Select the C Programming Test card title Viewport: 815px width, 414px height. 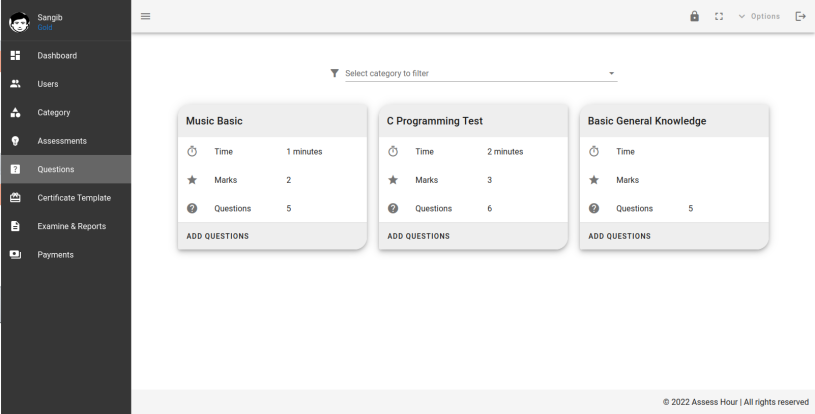pos(435,121)
